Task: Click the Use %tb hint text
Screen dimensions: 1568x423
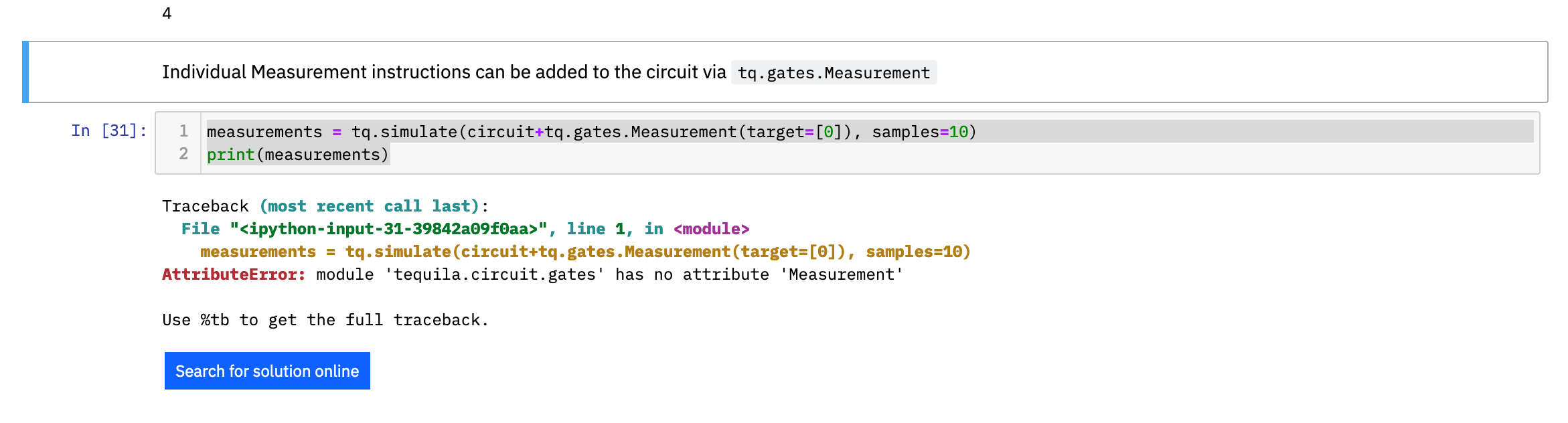Action: pos(325,319)
